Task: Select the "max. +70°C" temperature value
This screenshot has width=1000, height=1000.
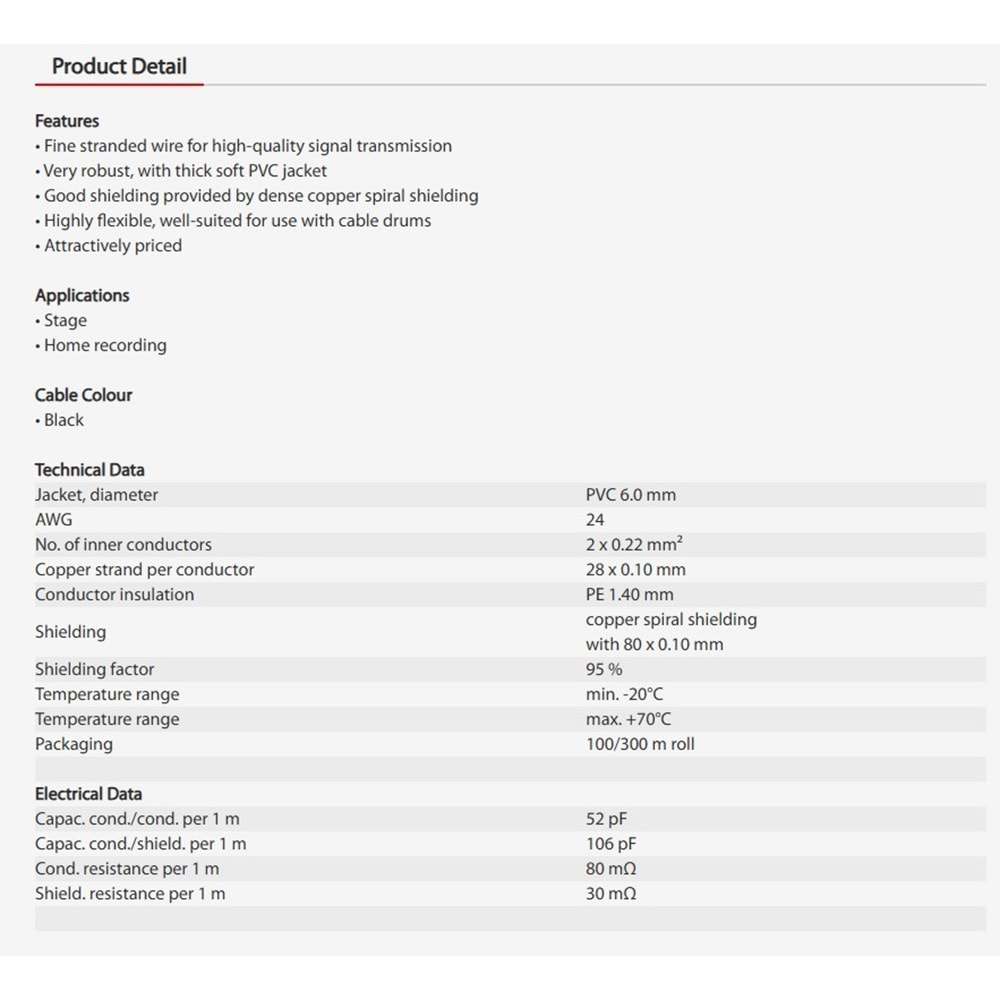Action: click(628, 720)
